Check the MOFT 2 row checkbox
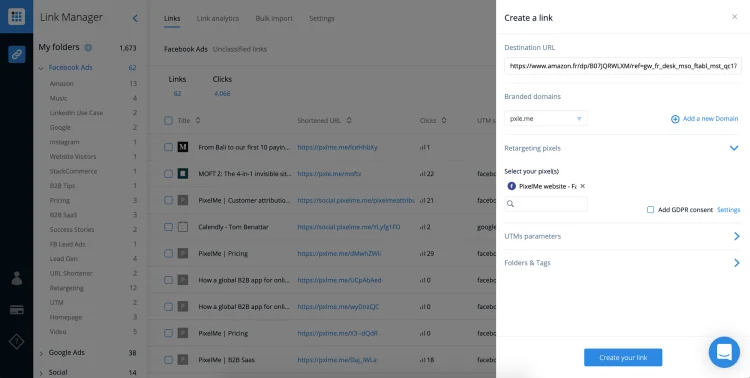 (168, 174)
